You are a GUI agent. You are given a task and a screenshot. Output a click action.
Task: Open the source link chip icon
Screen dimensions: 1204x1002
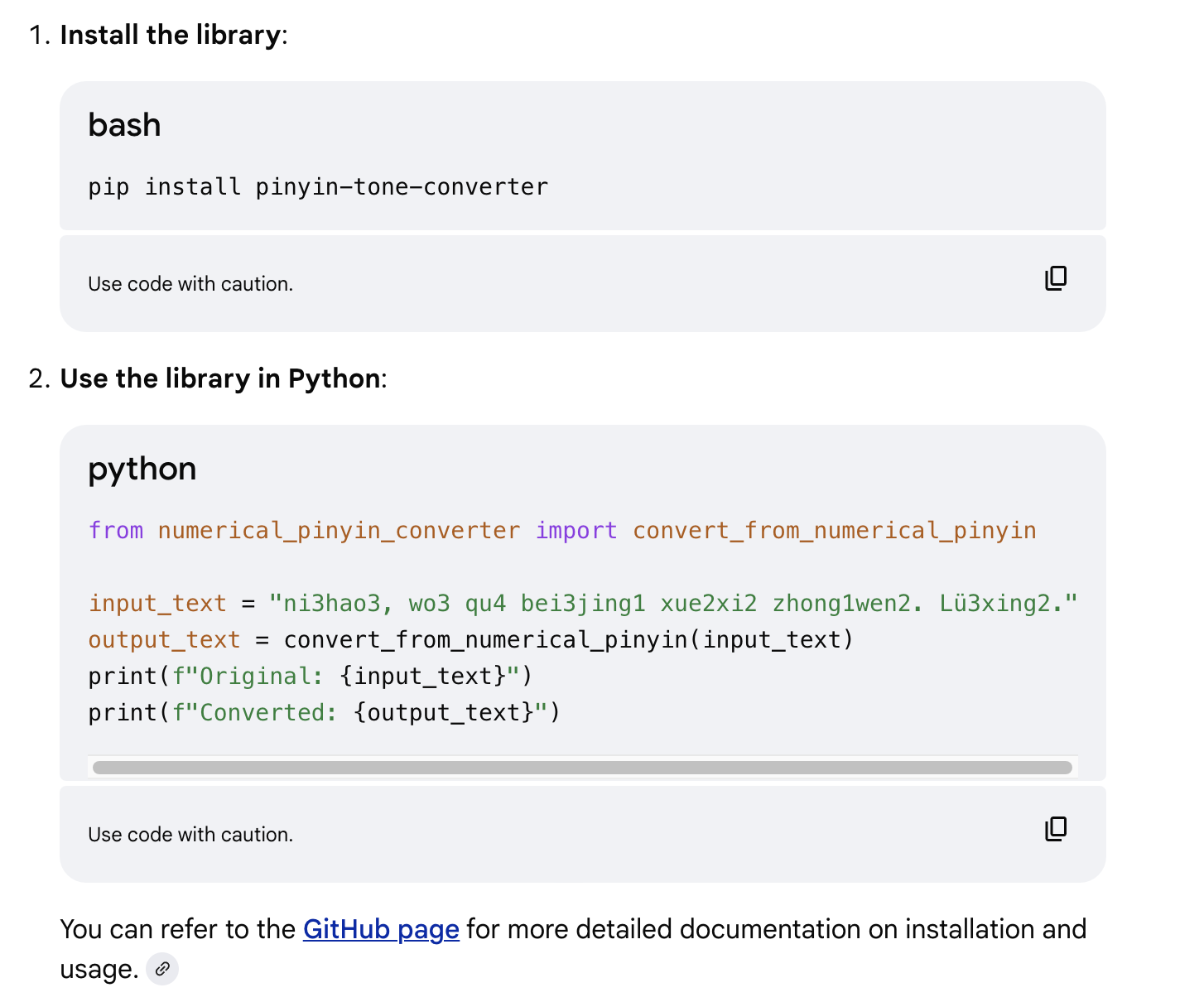coord(162,969)
